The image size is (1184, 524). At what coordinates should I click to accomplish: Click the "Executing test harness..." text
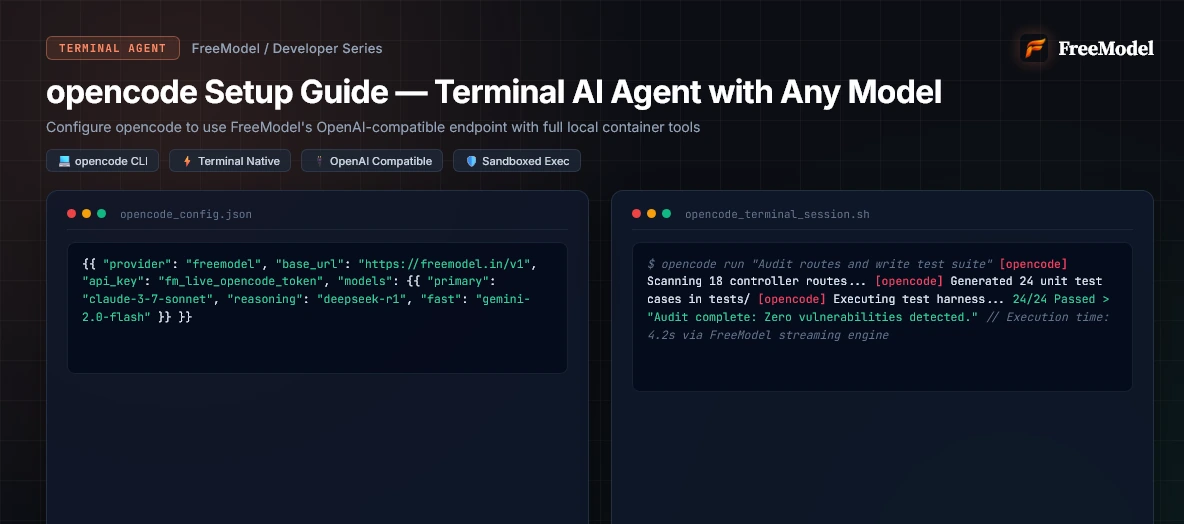919,299
